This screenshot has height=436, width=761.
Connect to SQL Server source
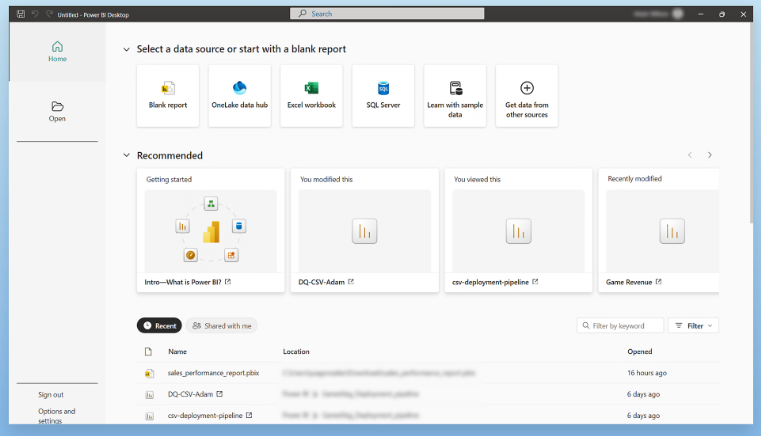pos(383,96)
